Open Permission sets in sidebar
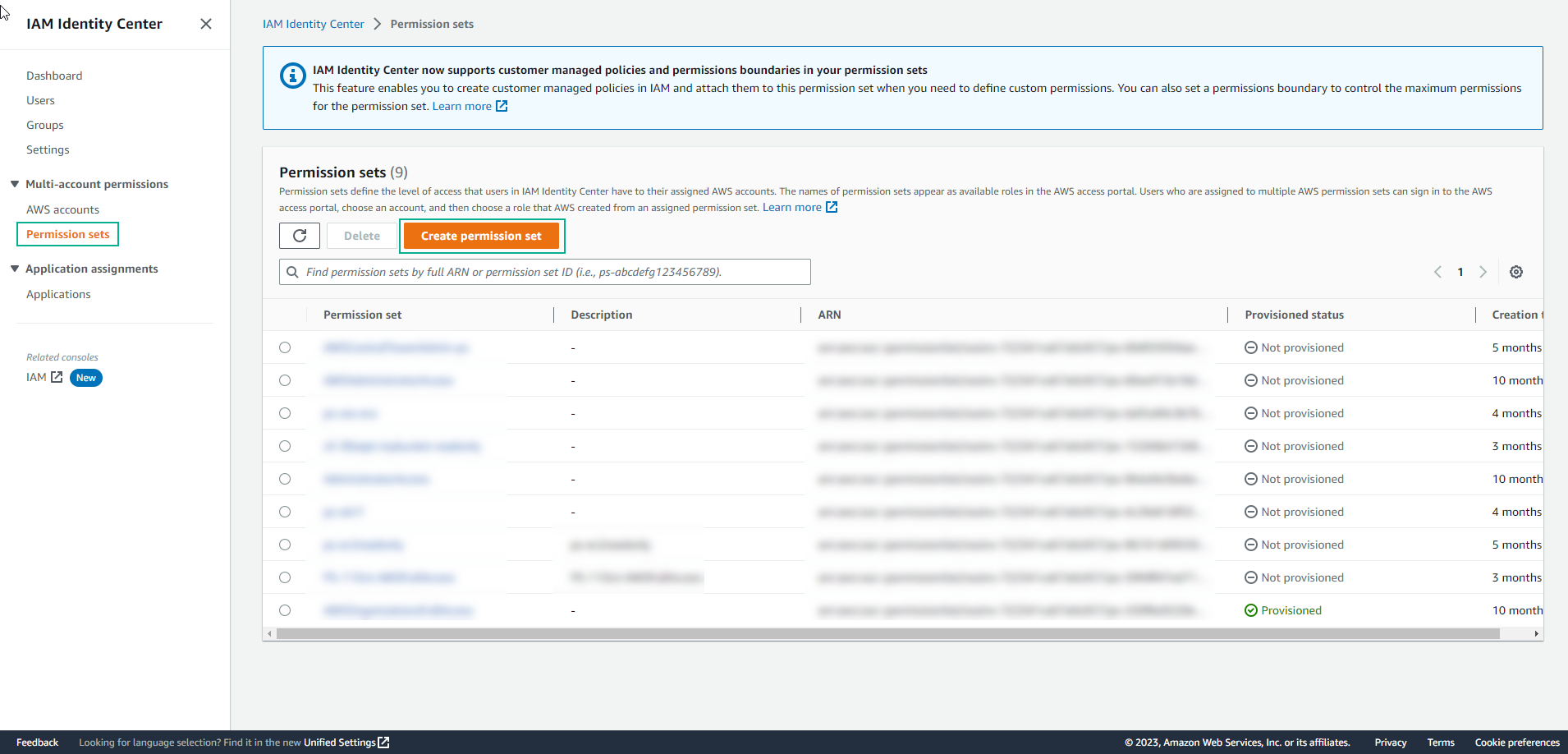 (68, 234)
